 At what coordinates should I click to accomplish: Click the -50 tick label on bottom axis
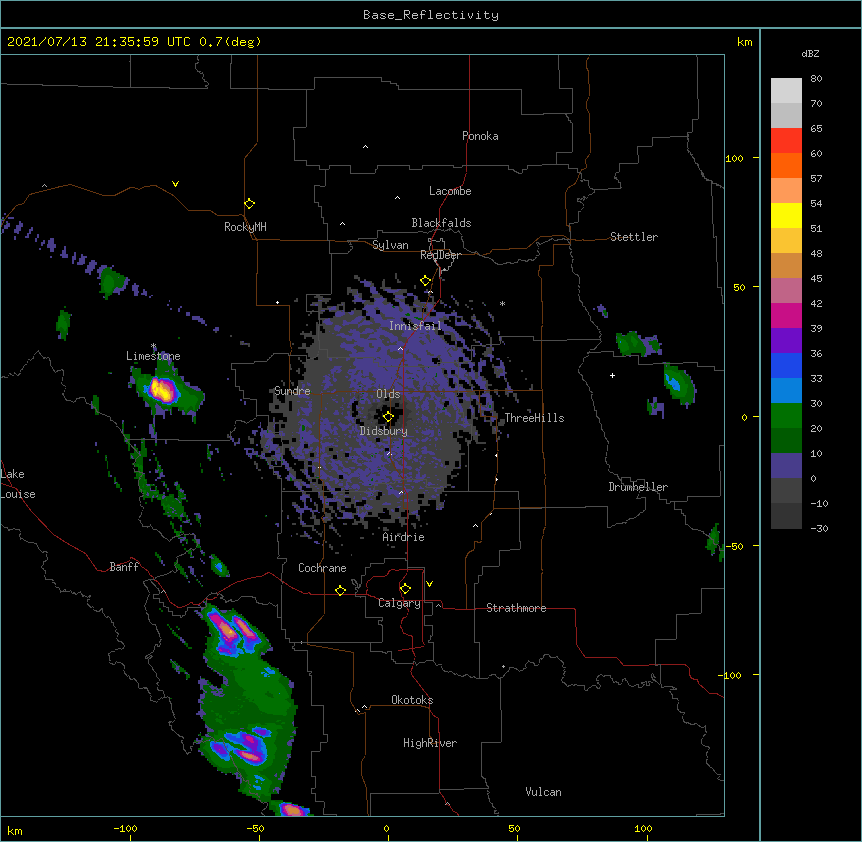pos(255,828)
